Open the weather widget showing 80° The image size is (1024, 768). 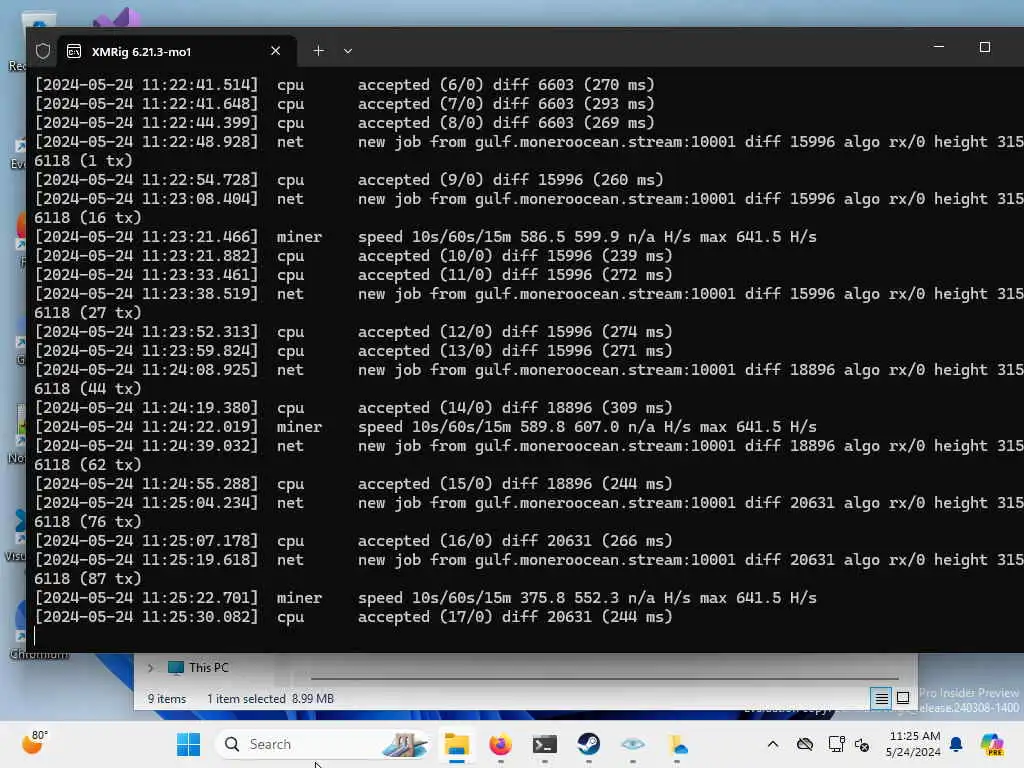pyautogui.click(x=34, y=743)
